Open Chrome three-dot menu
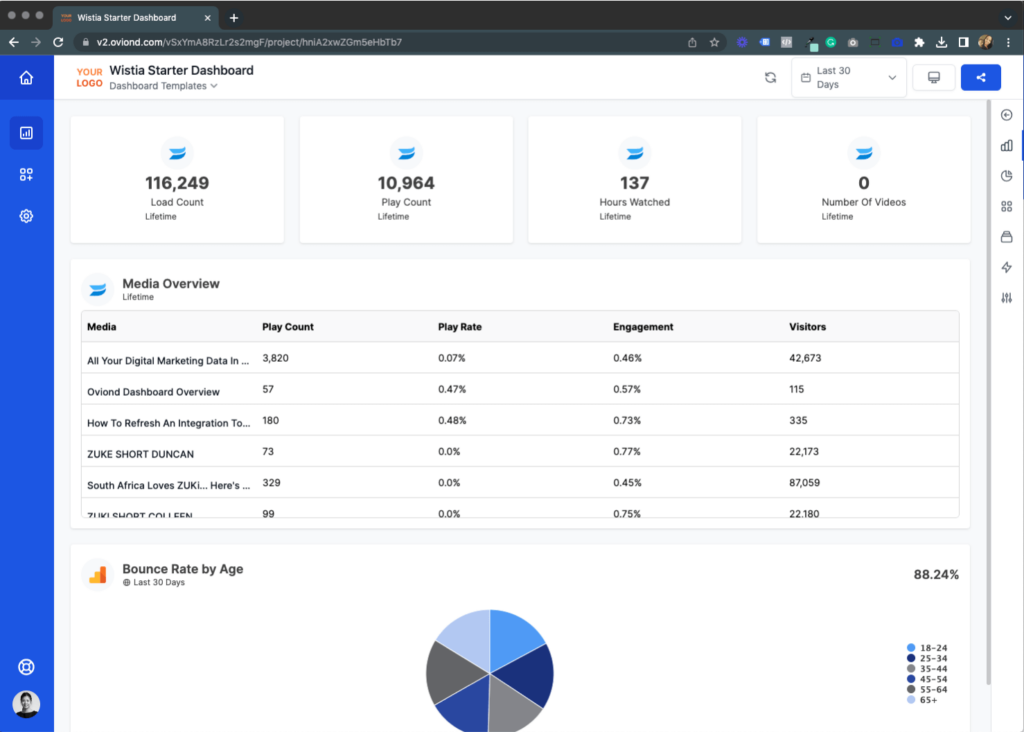 point(1008,42)
